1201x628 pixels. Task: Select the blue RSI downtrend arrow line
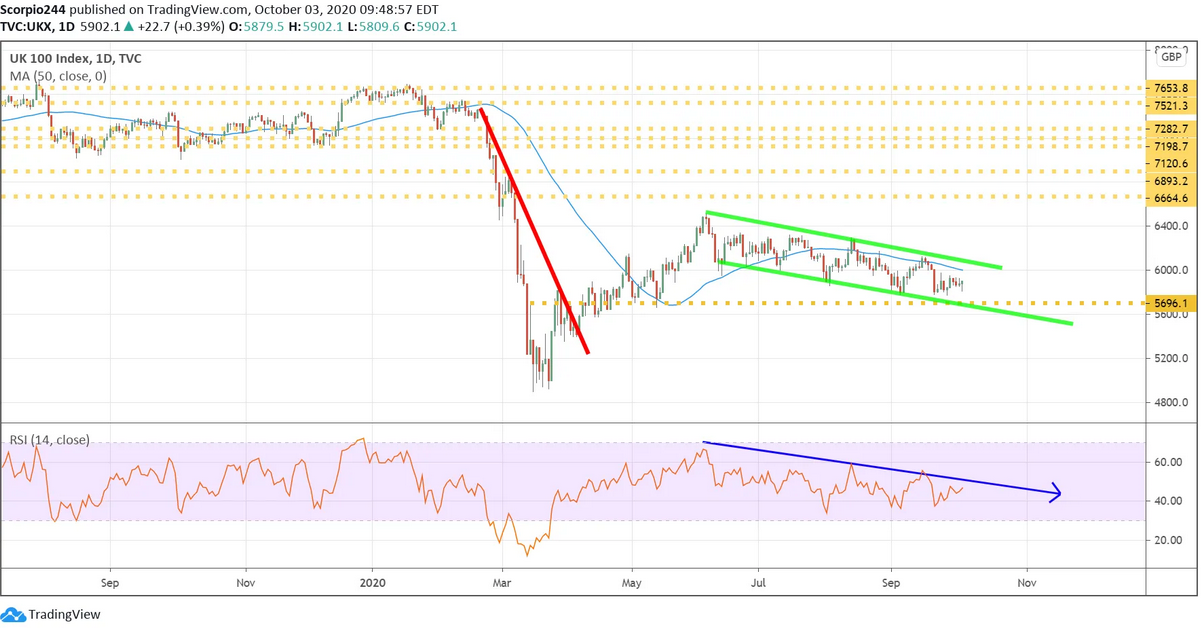[x=881, y=468]
